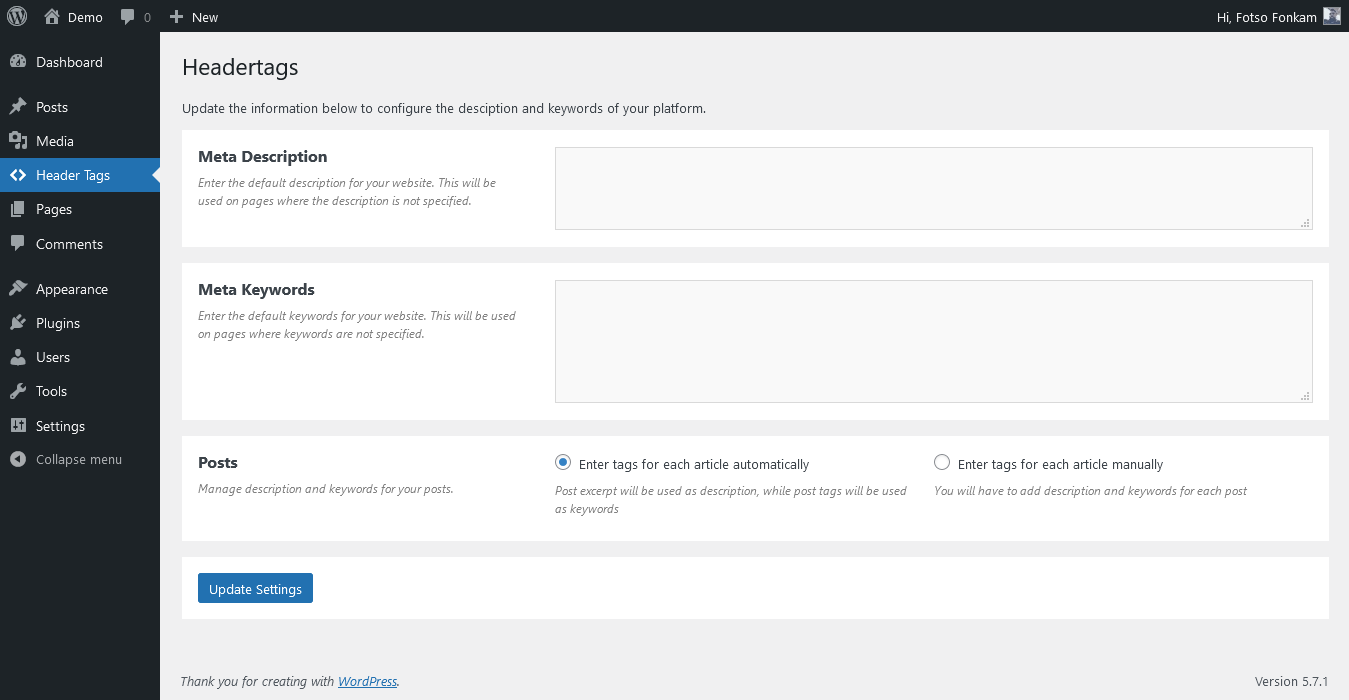The height and width of the screenshot is (700, 1349).
Task: Follow the WordPress footer link
Action: [367, 682]
